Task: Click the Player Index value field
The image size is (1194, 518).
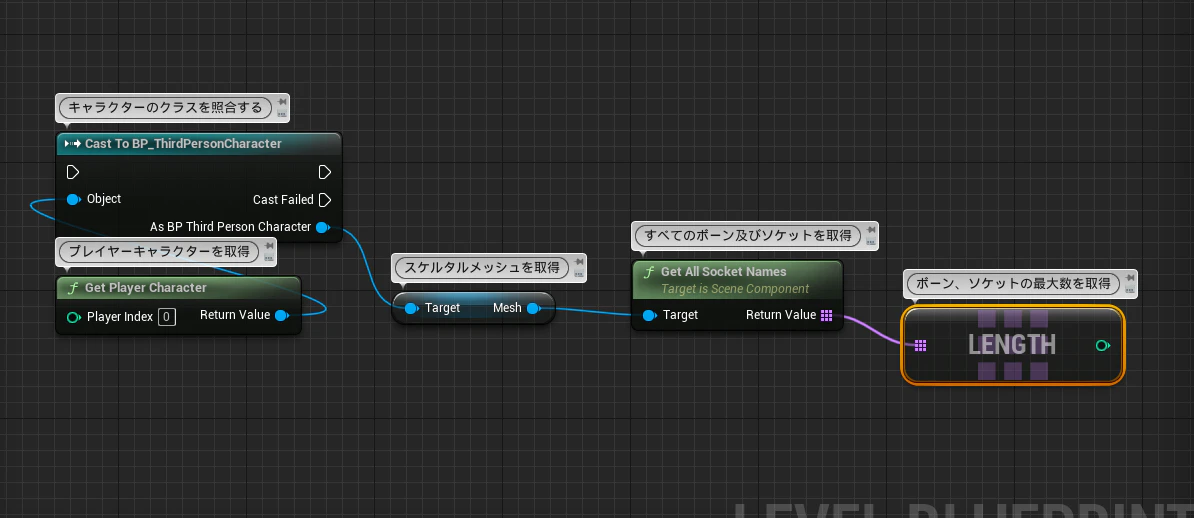Action: [167, 317]
